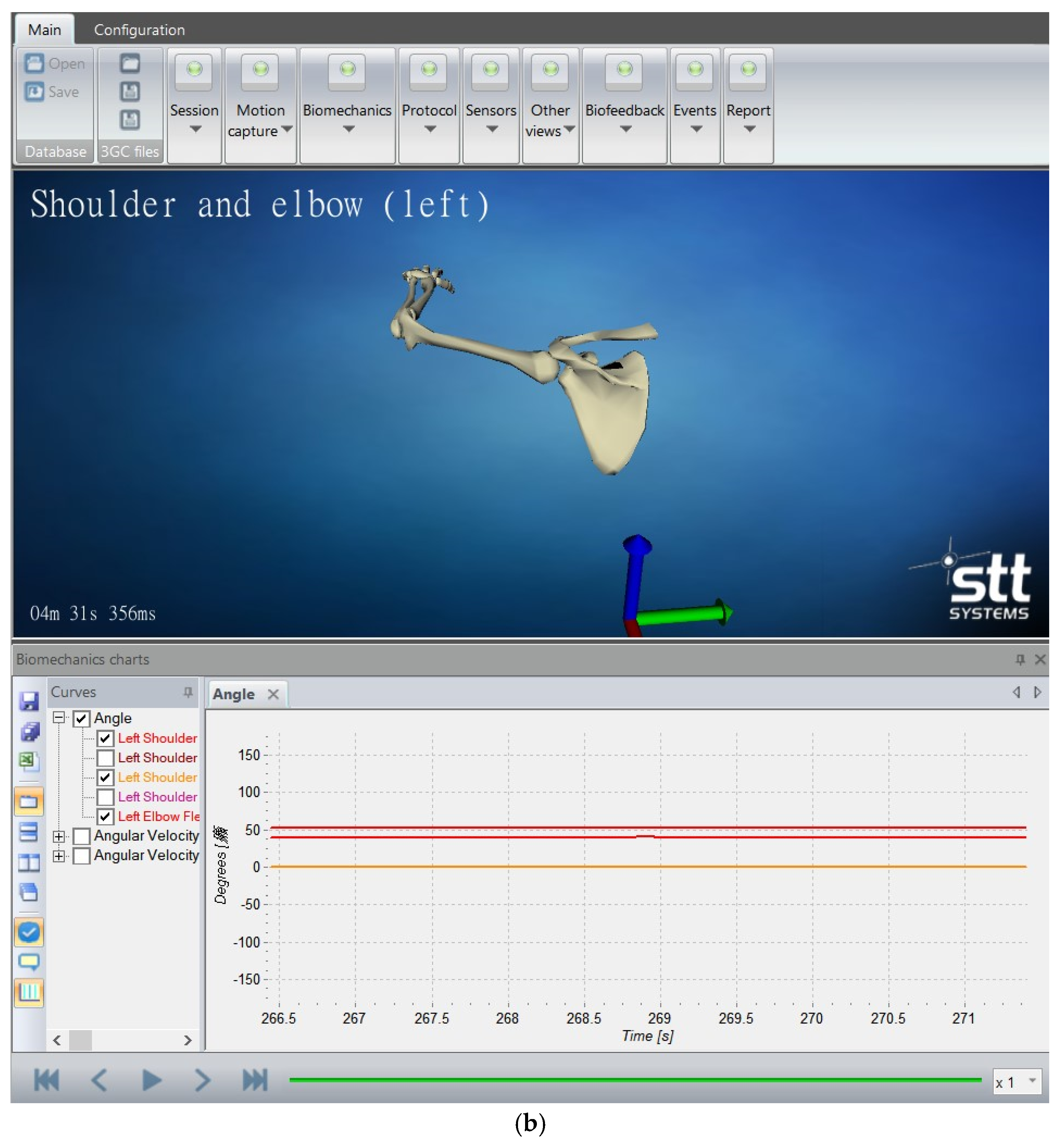This screenshot has height=1146, width=1064.
Task: Uncheck the Left Elbow Fle curve checkbox
Action: click(x=105, y=816)
